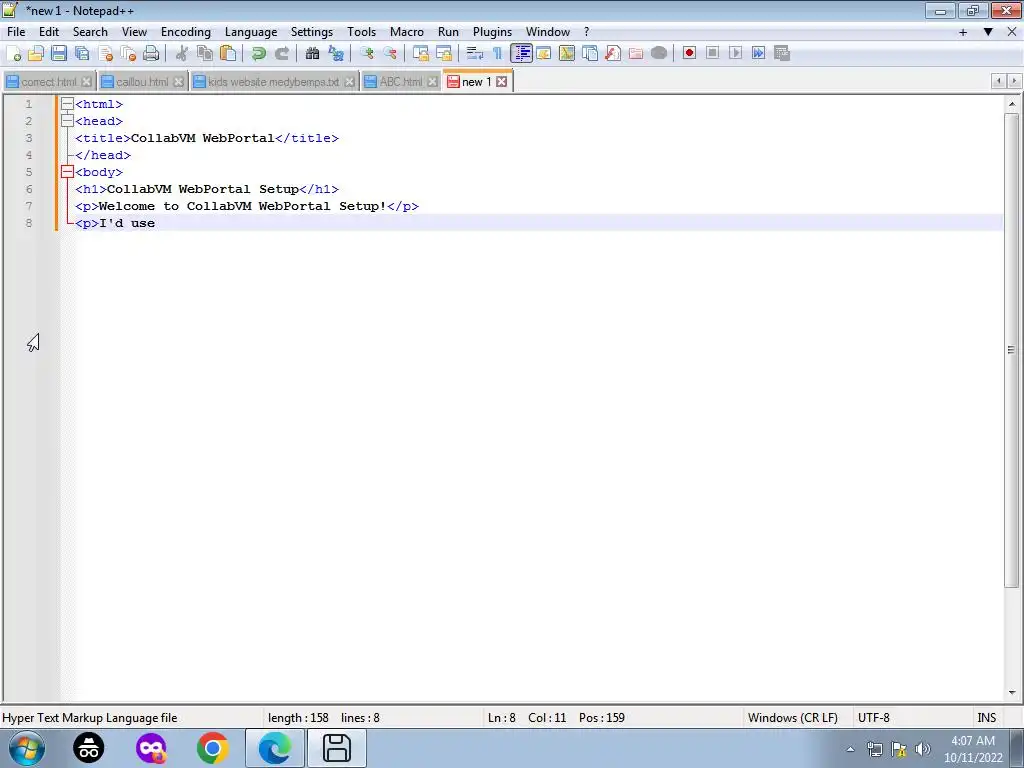
Task: Collapse the body fold marker on line 5
Action: coord(67,172)
